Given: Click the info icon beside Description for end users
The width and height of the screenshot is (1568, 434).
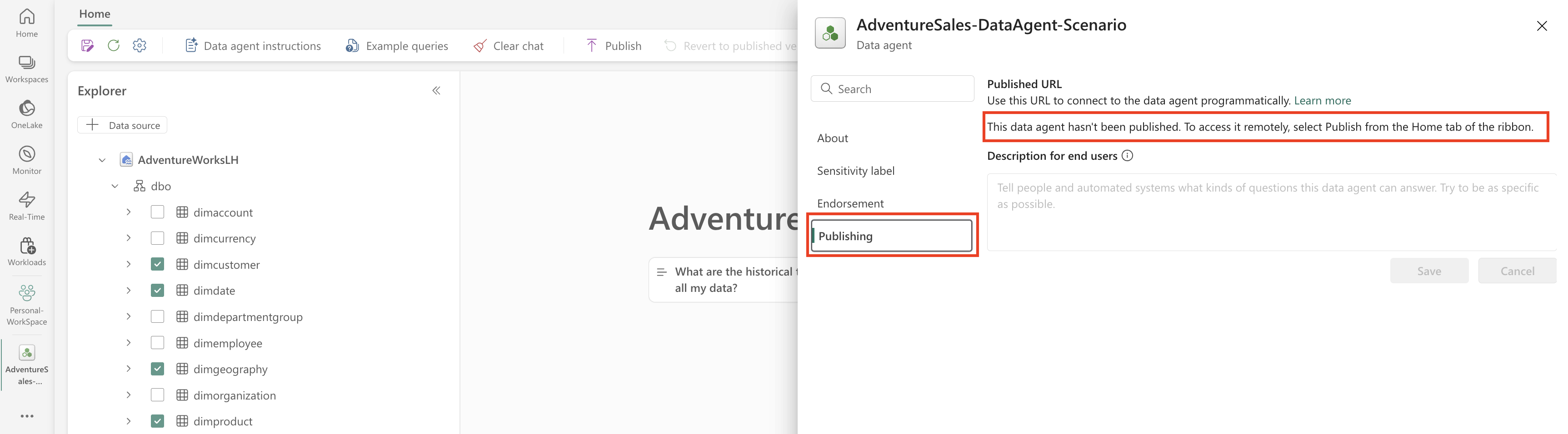Looking at the screenshot, I should tap(1127, 156).
